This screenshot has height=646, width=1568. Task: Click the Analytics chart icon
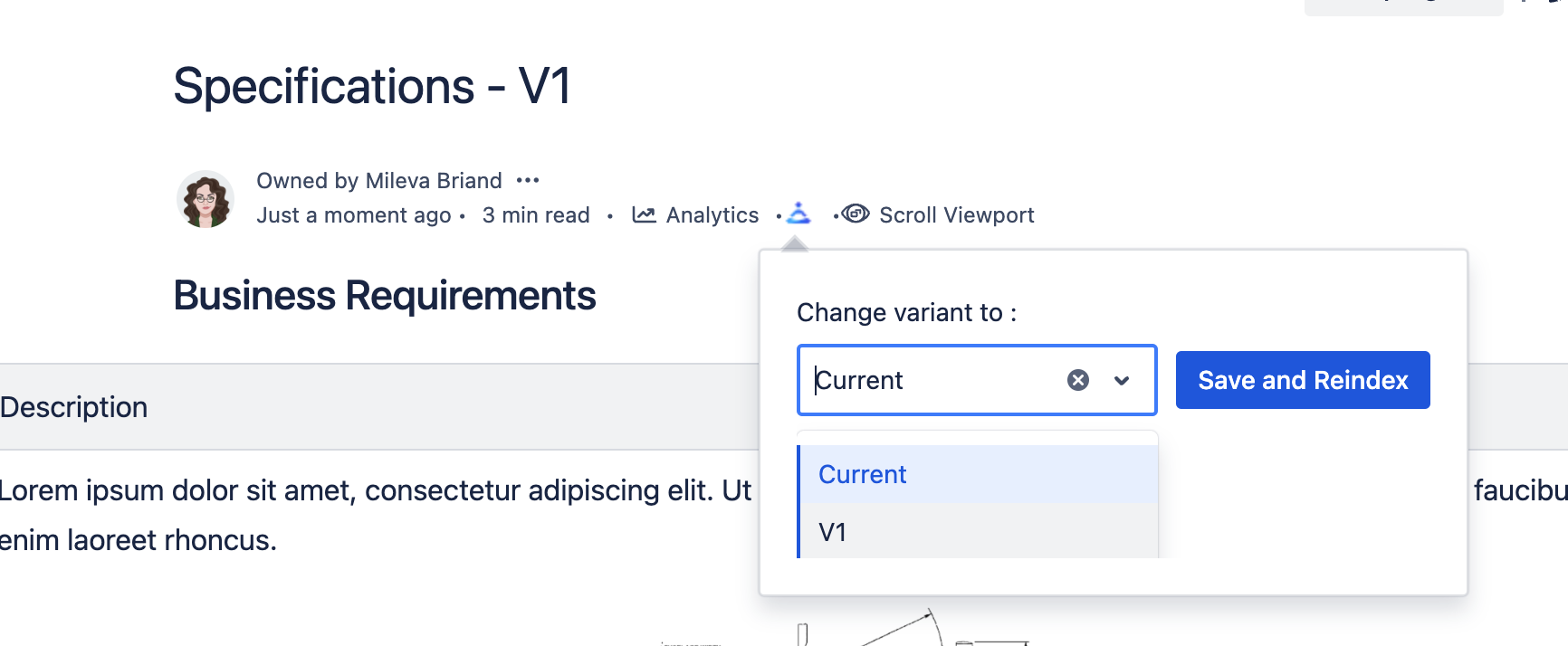tap(644, 214)
